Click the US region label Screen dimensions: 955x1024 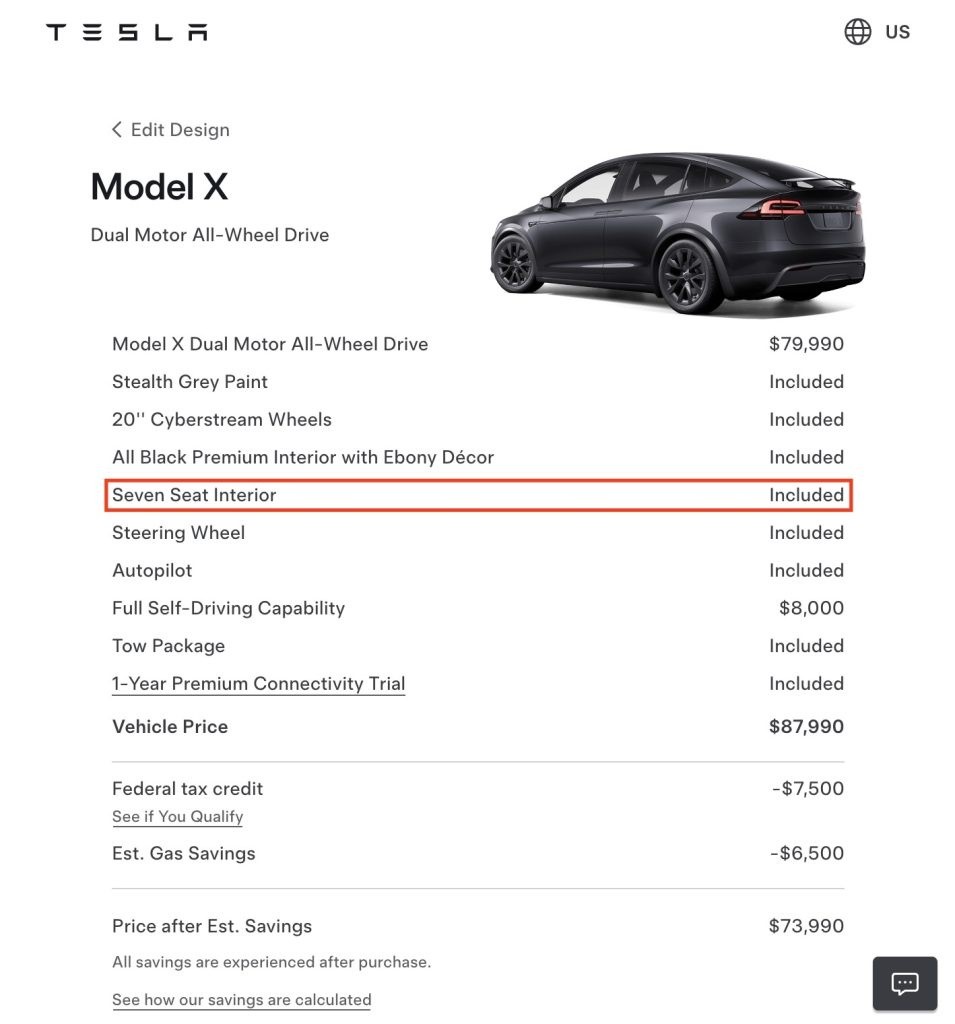coord(897,32)
